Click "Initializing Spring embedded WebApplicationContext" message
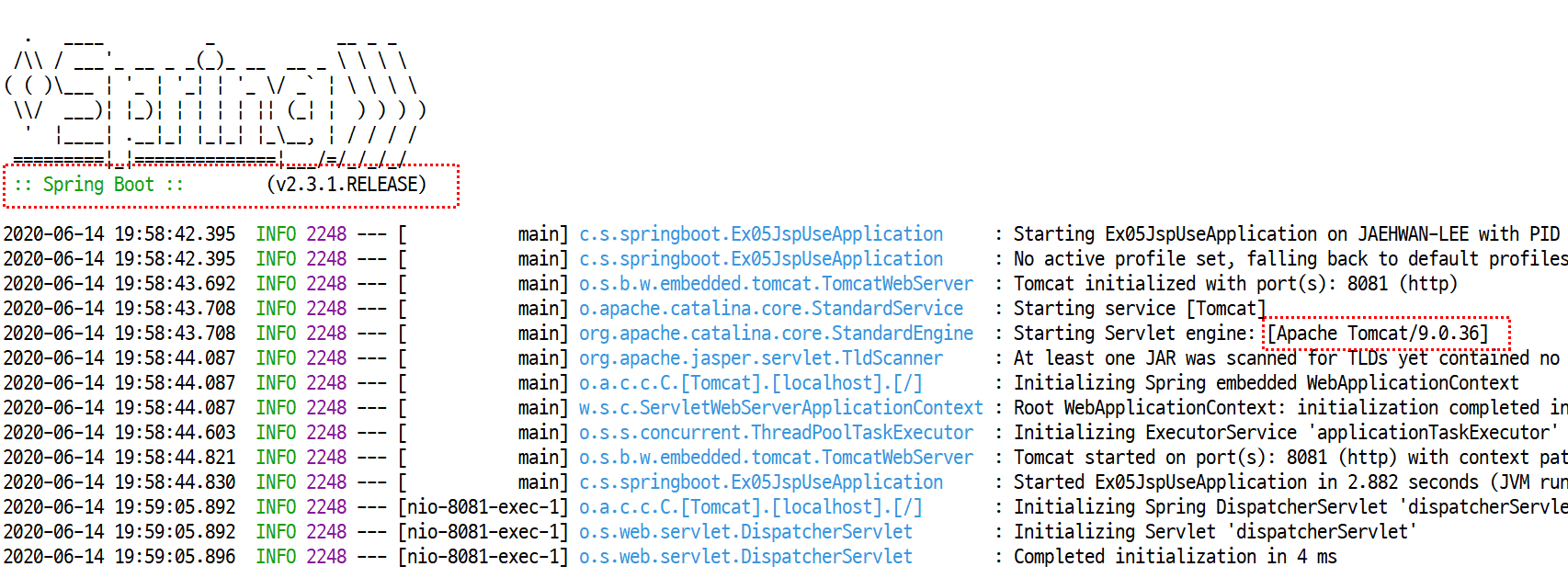Image resolution: width=1568 pixels, height=578 pixels. click(x=1266, y=383)
